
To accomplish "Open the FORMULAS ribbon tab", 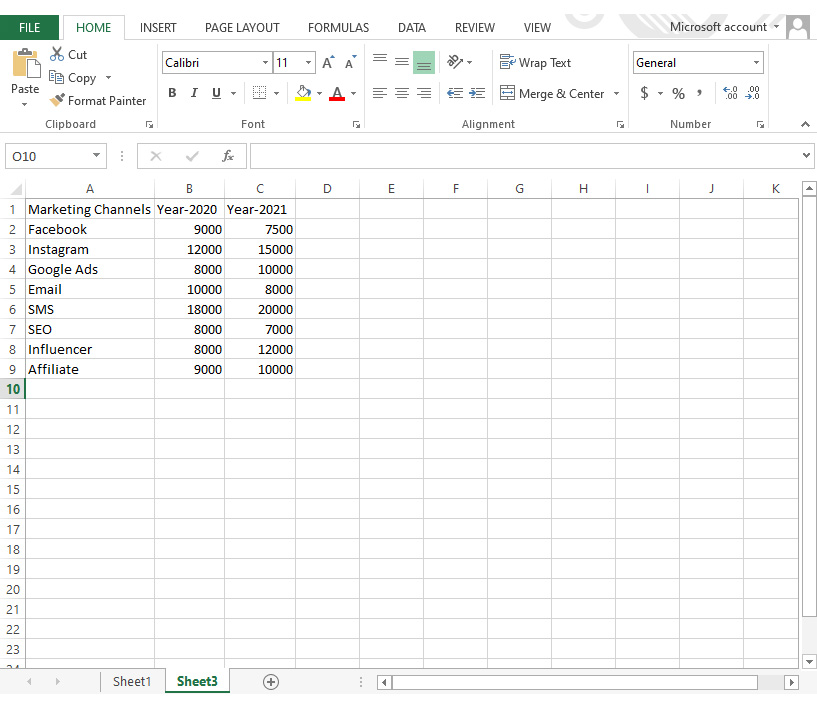I will [338, 27].
